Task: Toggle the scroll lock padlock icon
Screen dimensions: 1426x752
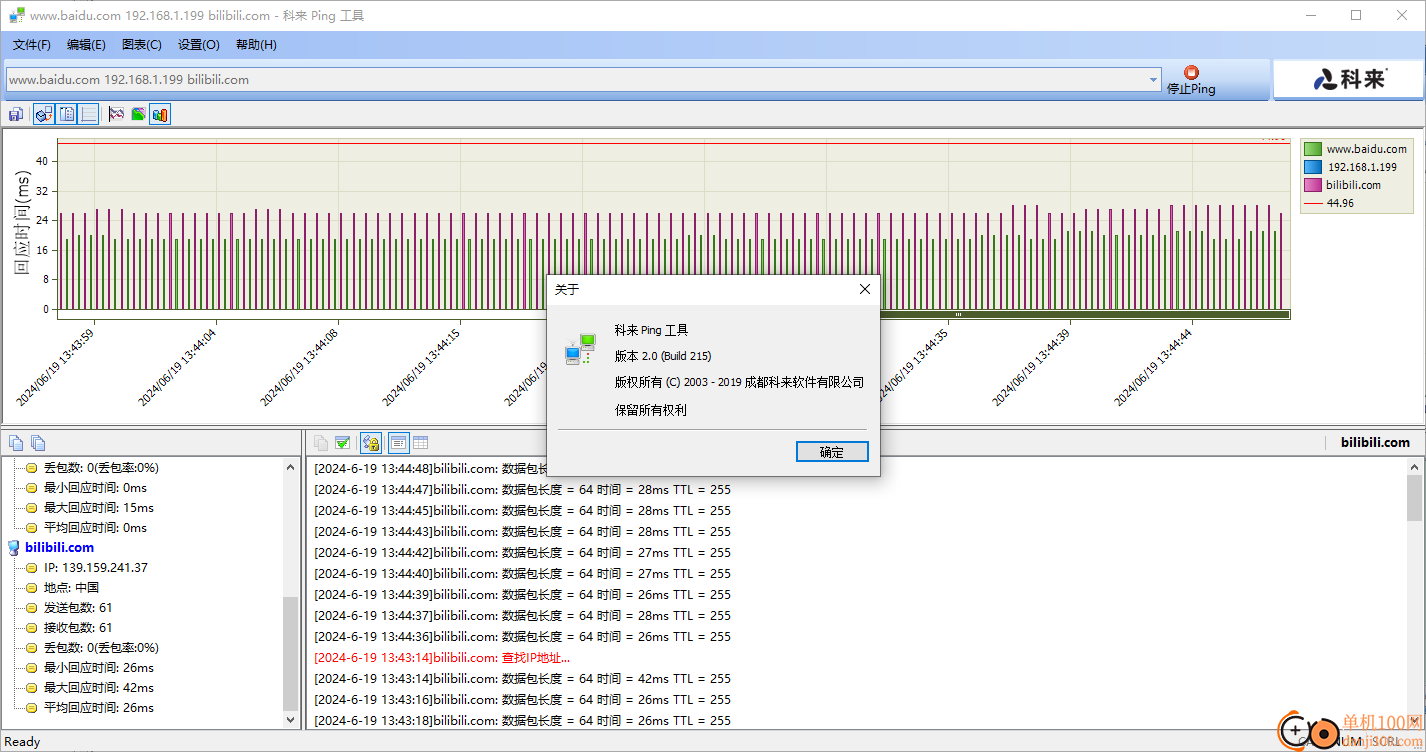Action: pyautogui.click(x=371, y=442)
